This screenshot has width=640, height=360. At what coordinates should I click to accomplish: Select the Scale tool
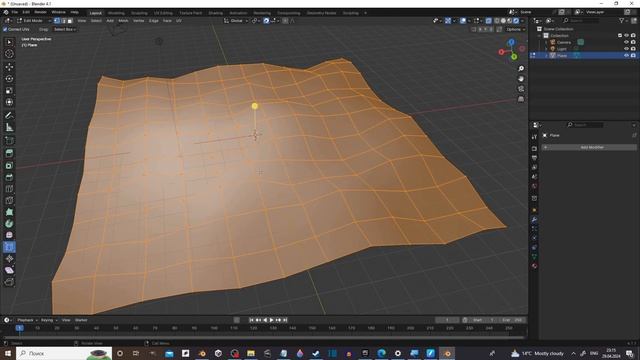click(x=9, y=90)
